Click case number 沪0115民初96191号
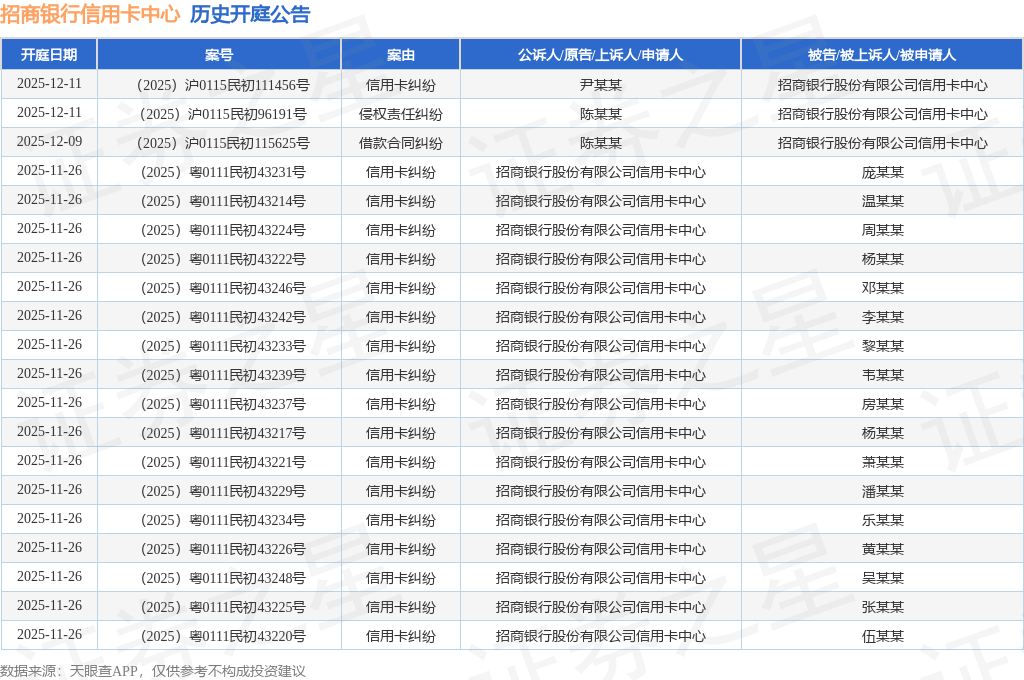The image size is (1024, 680). pos(222,114)
